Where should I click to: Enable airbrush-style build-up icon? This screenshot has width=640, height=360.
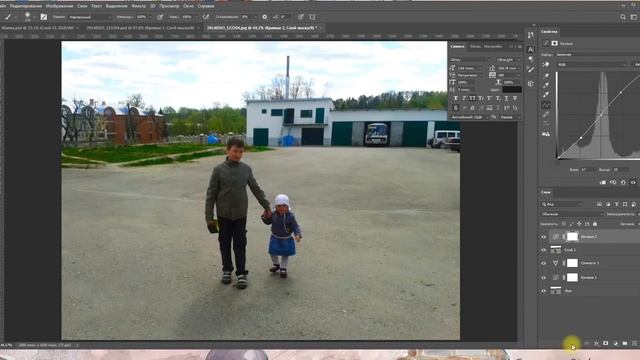pos(206,17)
